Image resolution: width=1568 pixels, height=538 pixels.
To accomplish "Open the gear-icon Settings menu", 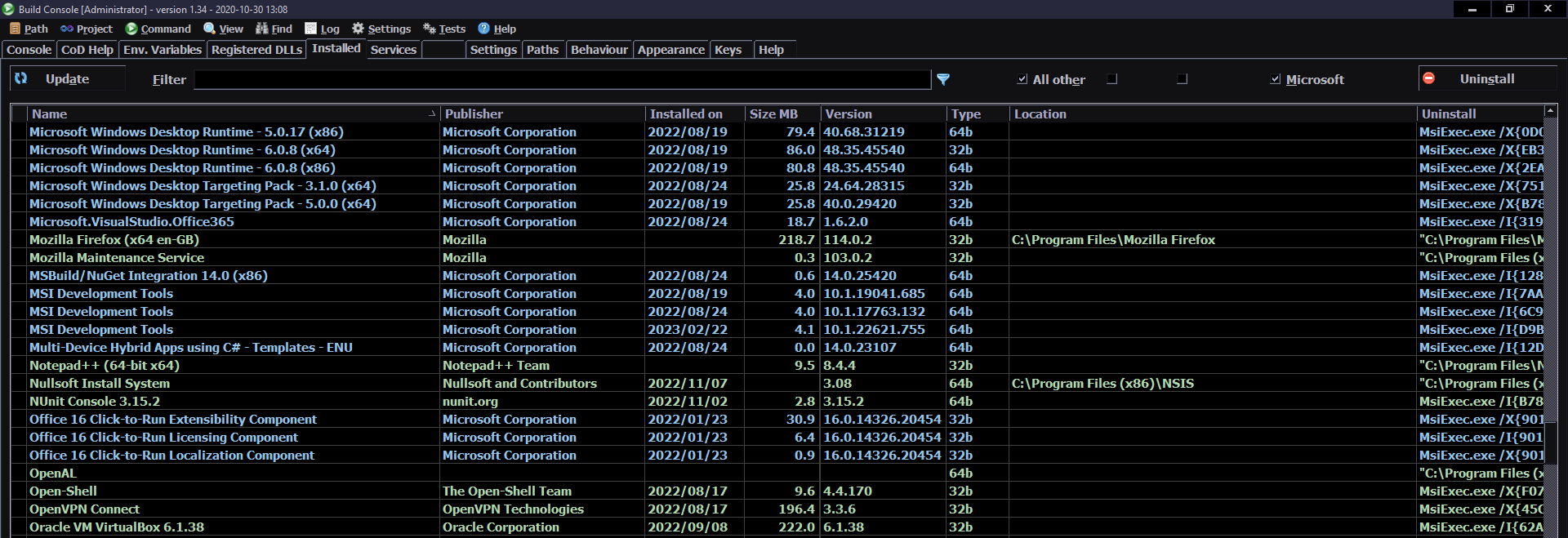I will click(x=381, y=29).
